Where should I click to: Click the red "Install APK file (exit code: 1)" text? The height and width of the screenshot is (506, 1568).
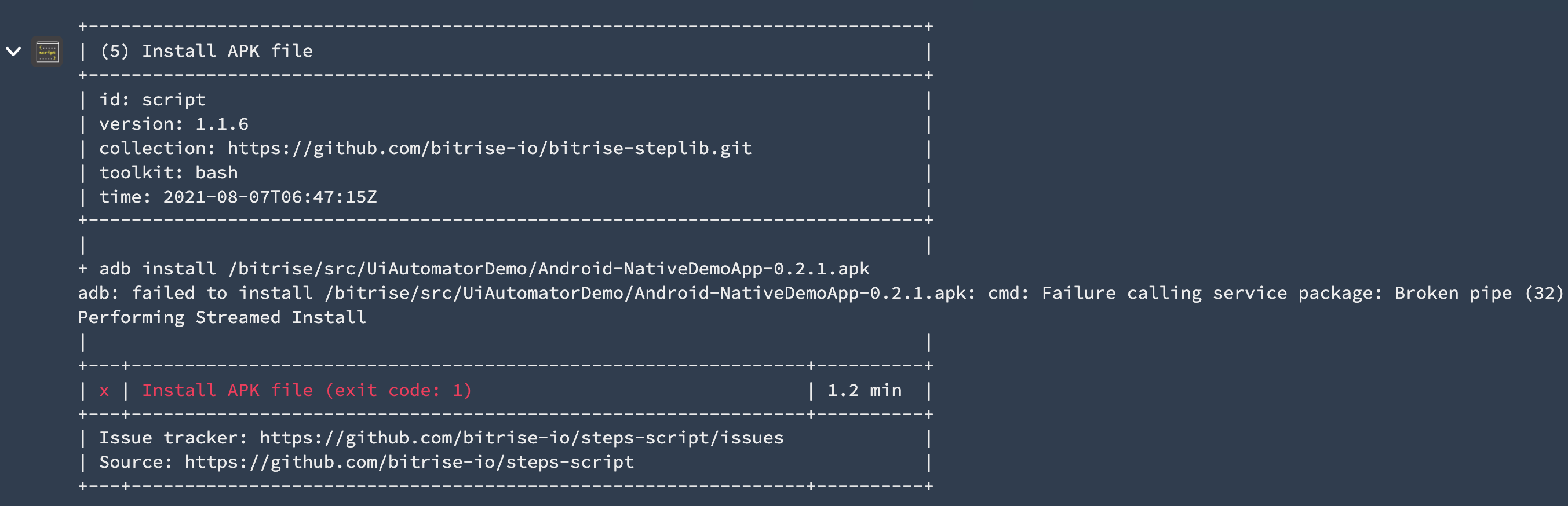307,390
